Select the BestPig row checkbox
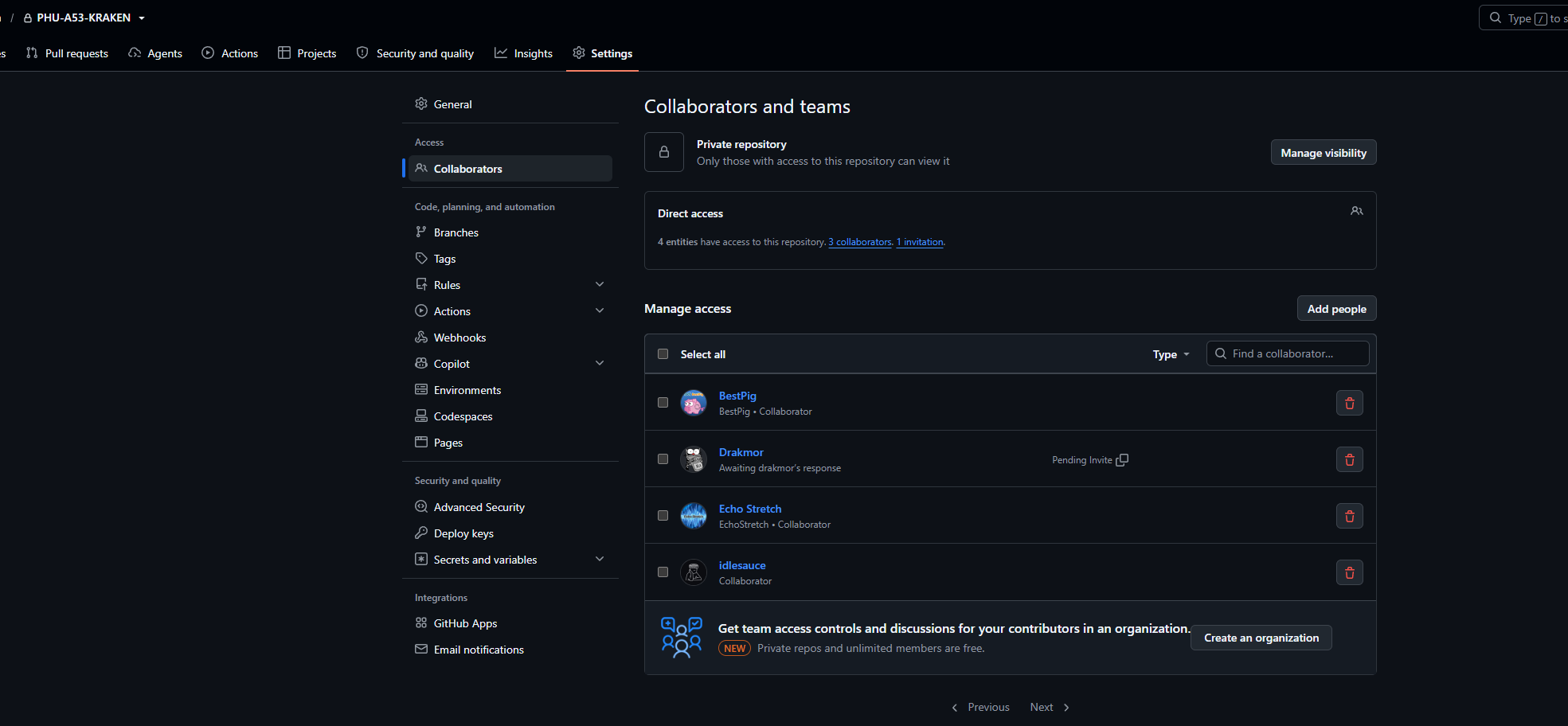This screenshot has width=1568, height=726. point(663,403)
